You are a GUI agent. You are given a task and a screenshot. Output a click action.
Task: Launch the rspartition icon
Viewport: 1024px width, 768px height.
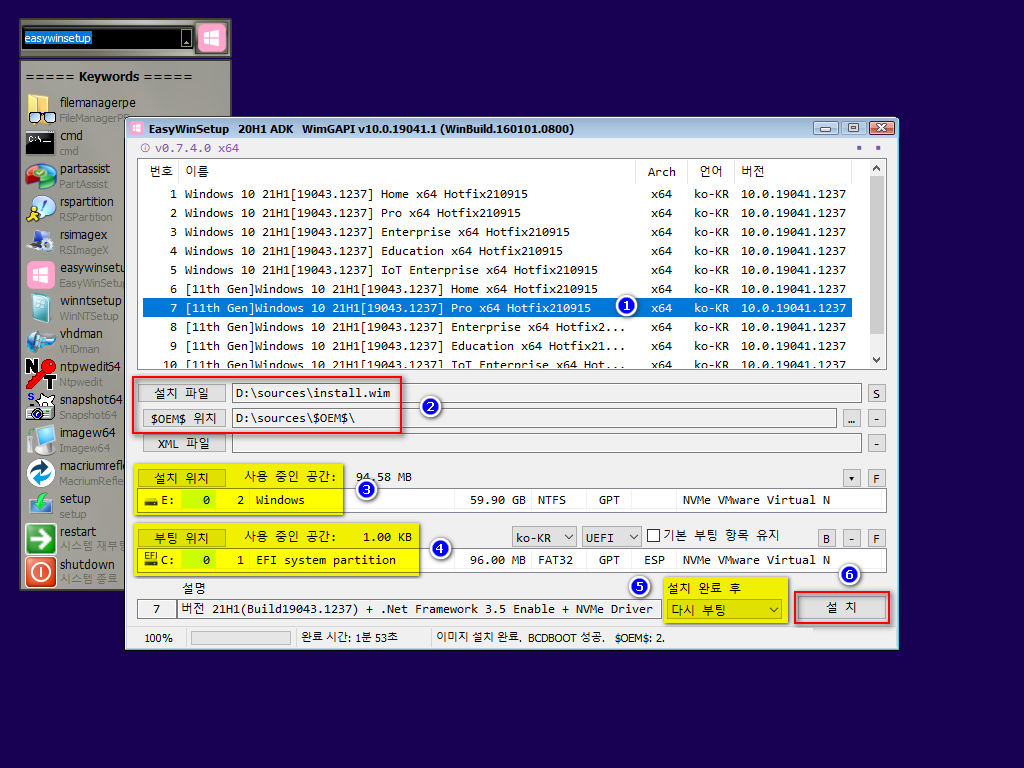40,208
